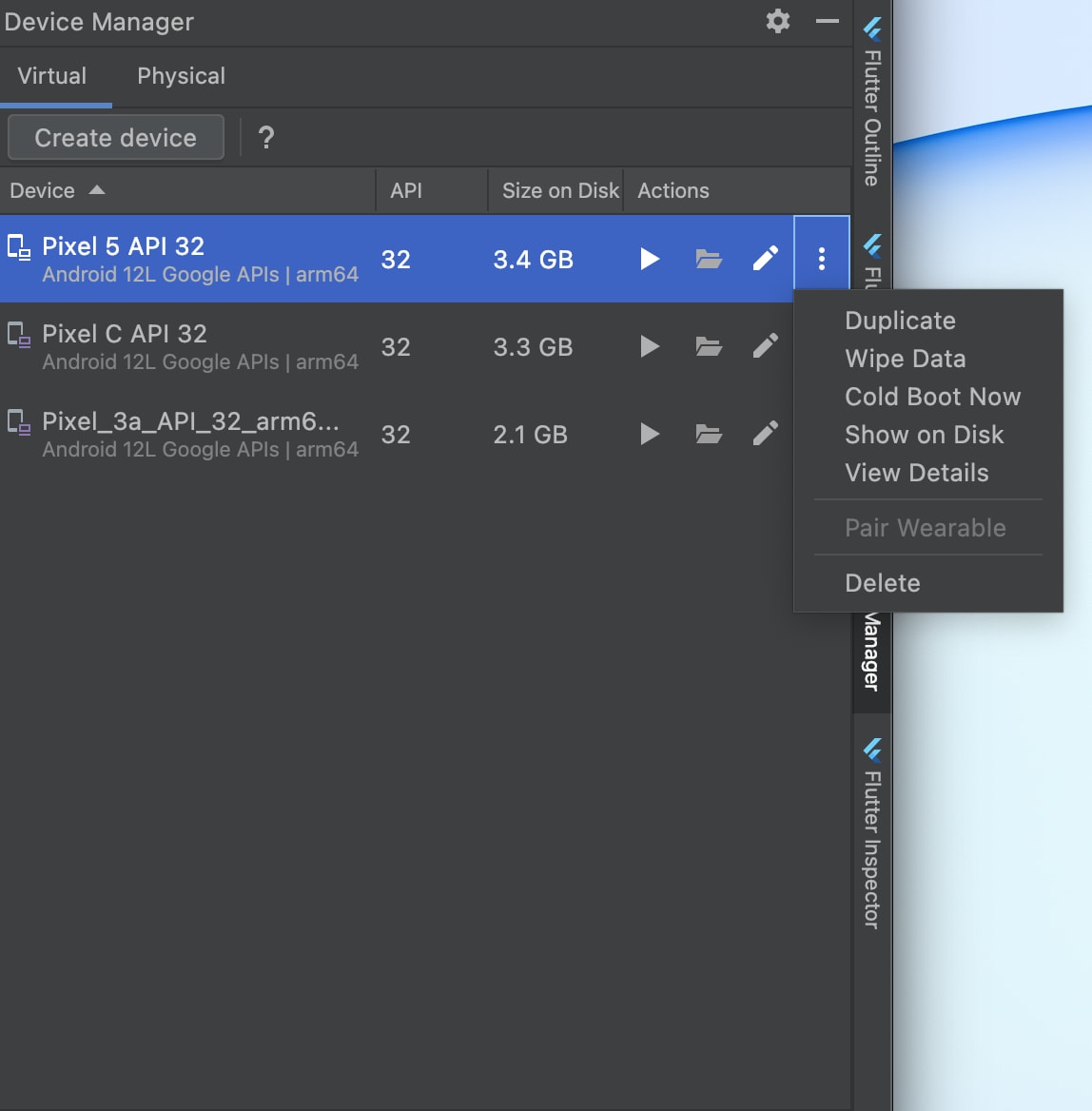
Task: Switch to the Virtual tab
Action: pyautogui.click(x=51, y=76)
